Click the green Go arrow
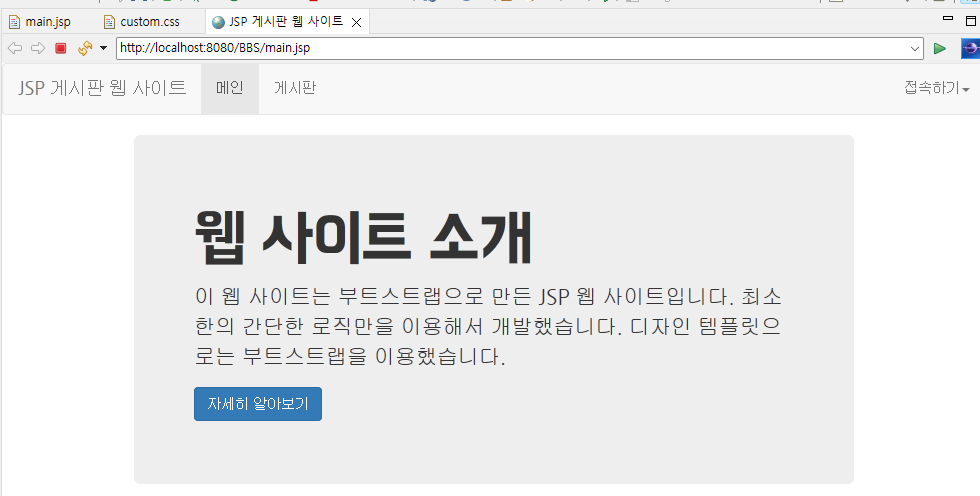The height and width of the screenshot is (496, 980). tap(939, 48)
